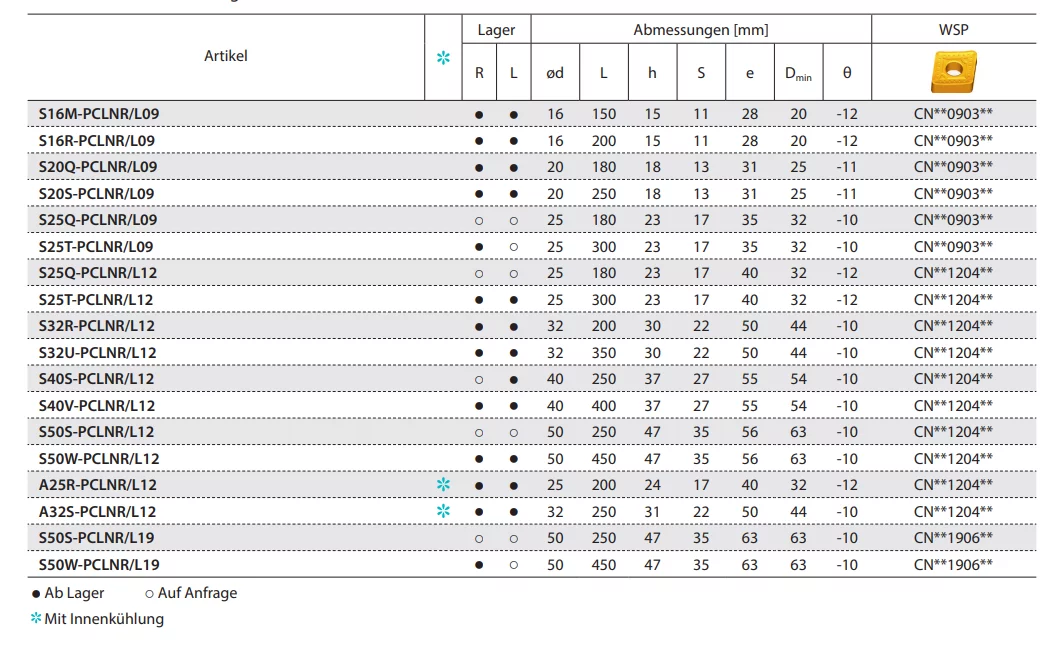The width and height of the screenshot is (1058, 661).
Task: Select the Artikel column header
Action: pos(226,56)
